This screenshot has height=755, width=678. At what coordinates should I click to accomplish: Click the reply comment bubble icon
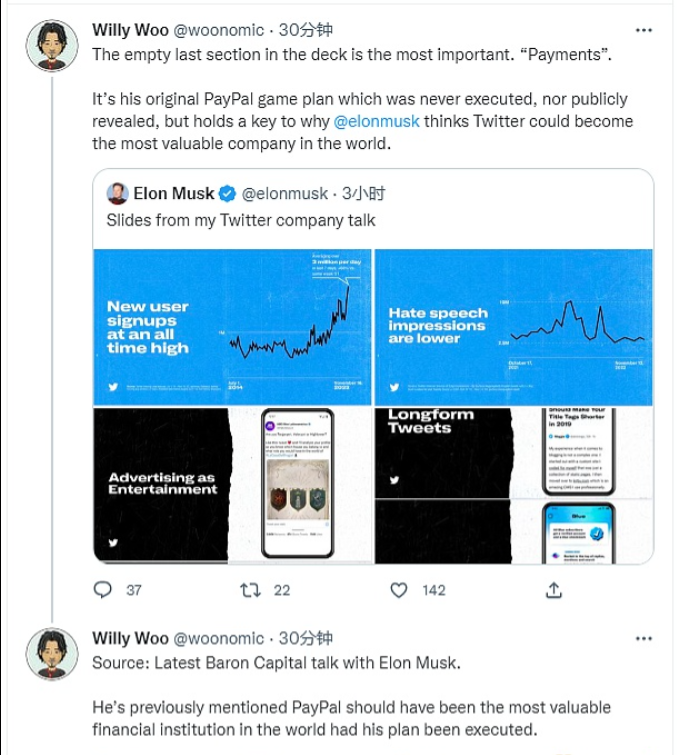click(x=103, y=590)
